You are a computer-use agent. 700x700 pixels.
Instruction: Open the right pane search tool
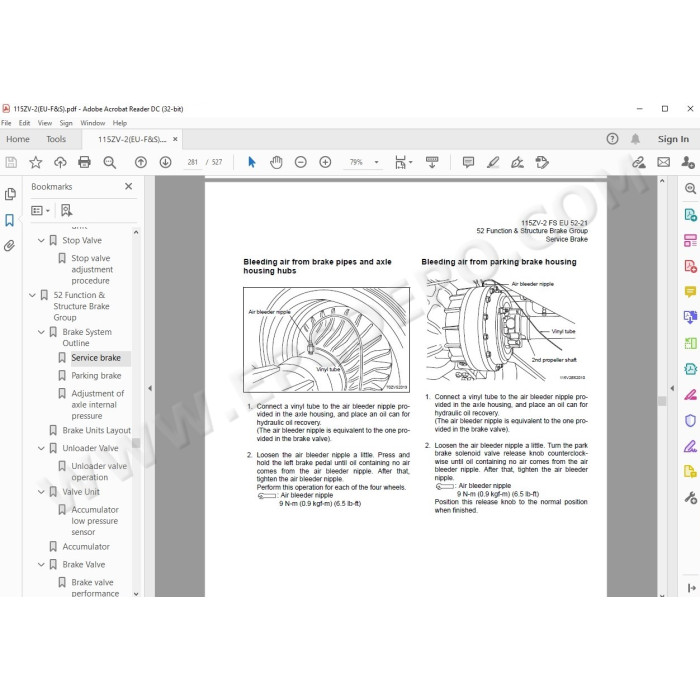(690, 189)
